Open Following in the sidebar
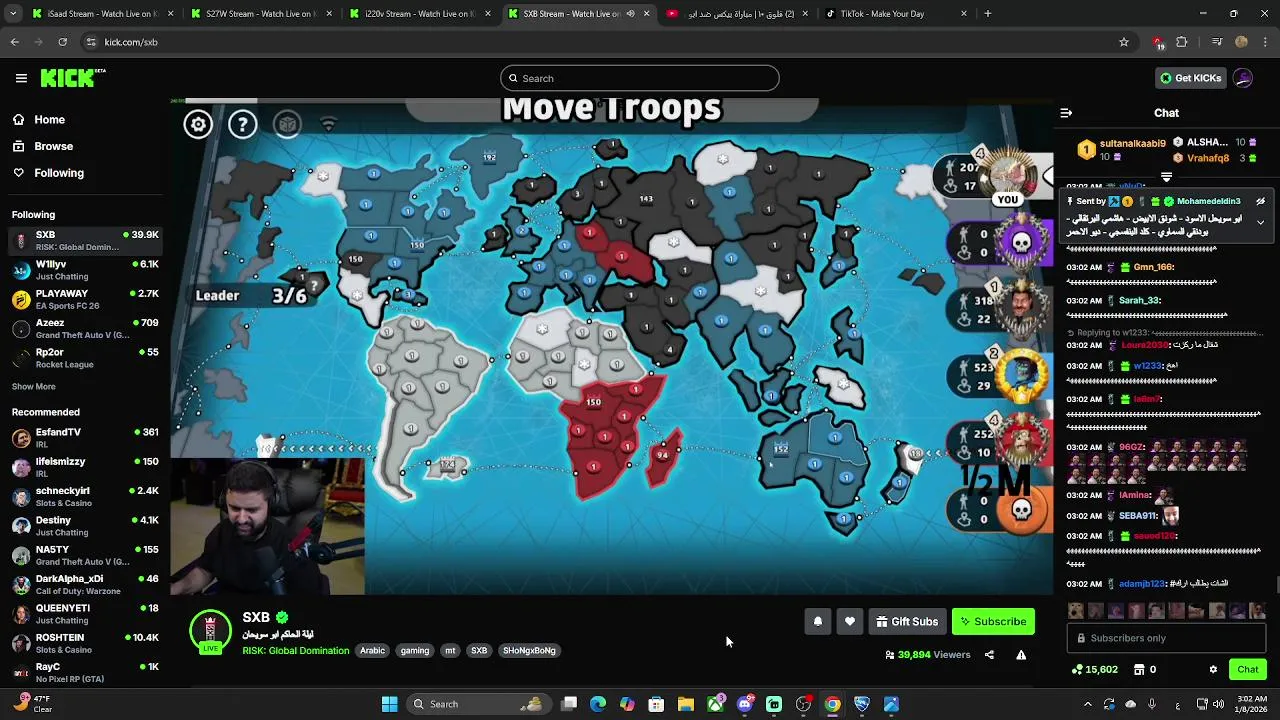 point(59,173)
